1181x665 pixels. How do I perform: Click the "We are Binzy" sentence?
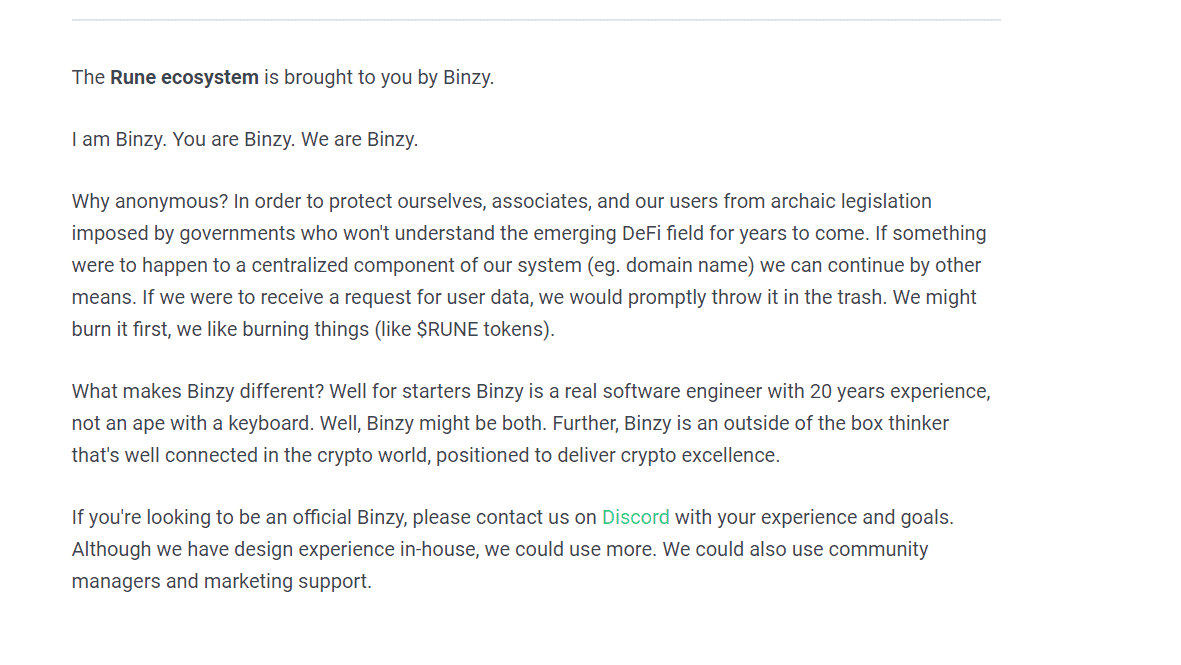pos(359,140)
